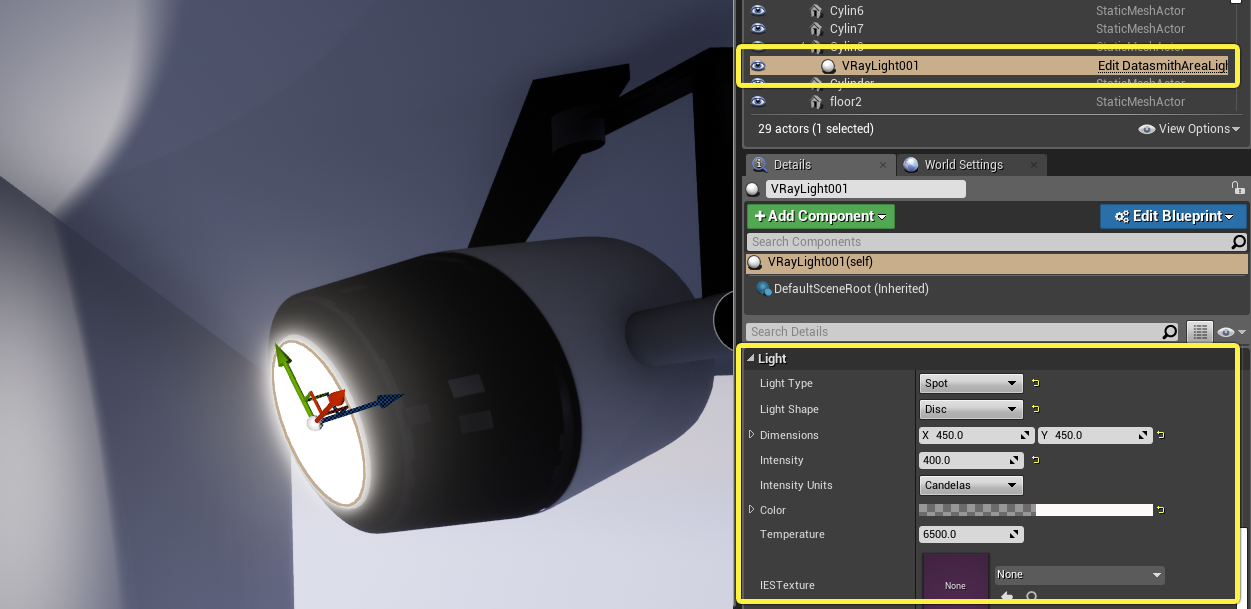Reset Intensity value to default arrow
Screen dimensions: 1251x609
pos(1035,460)
